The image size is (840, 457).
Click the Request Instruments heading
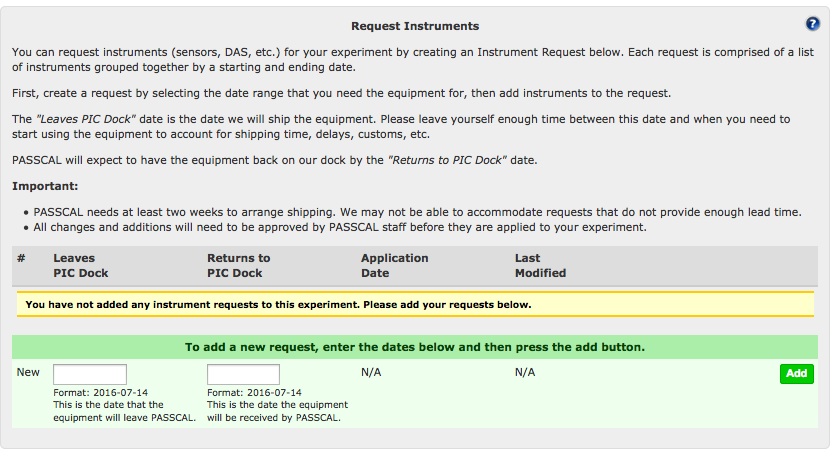click(415, 26)
